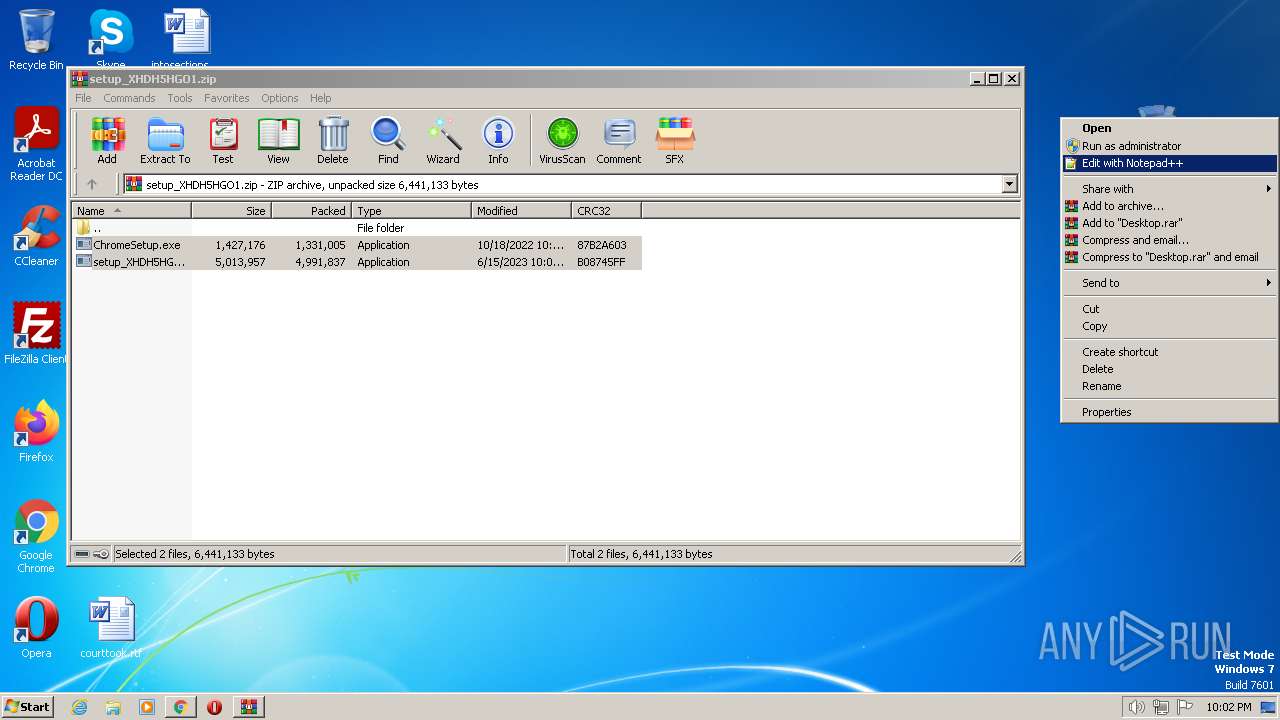Screen dimensions: 1280x720
Task: Open the Find magnifier tool
Action: point(388,140)
